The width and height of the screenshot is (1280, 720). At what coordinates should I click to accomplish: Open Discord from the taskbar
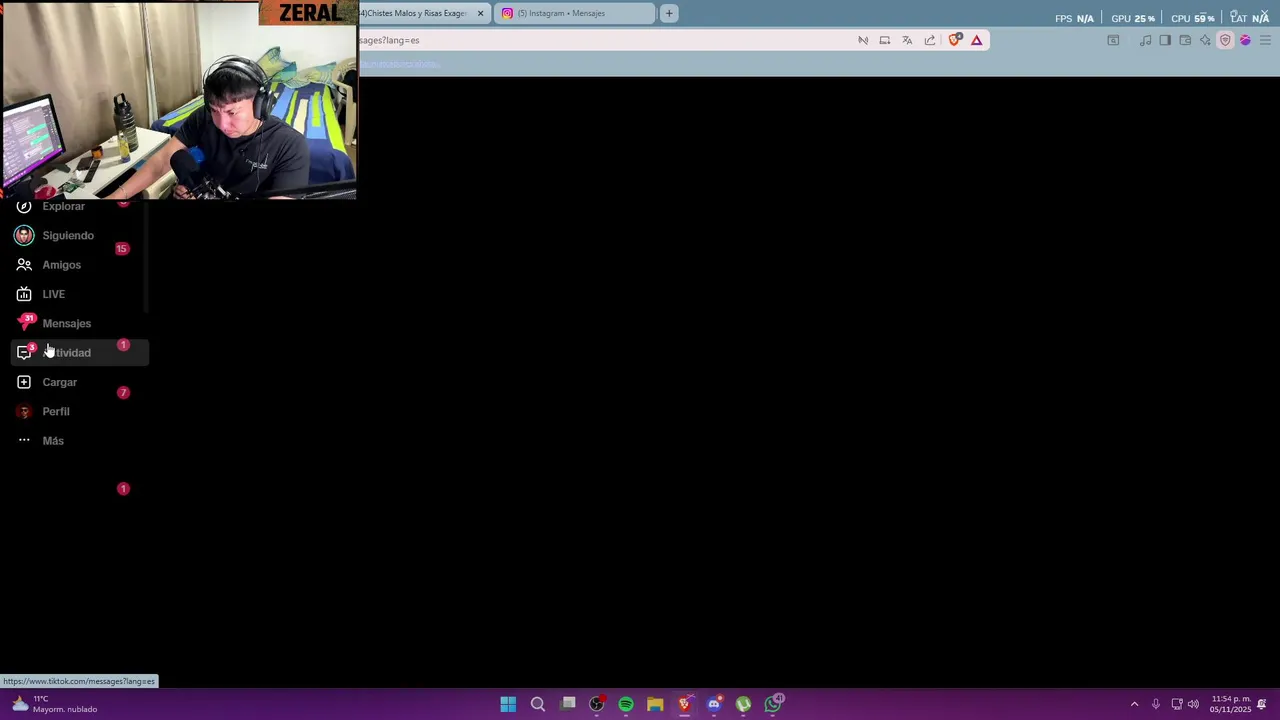tap(714, 704)
